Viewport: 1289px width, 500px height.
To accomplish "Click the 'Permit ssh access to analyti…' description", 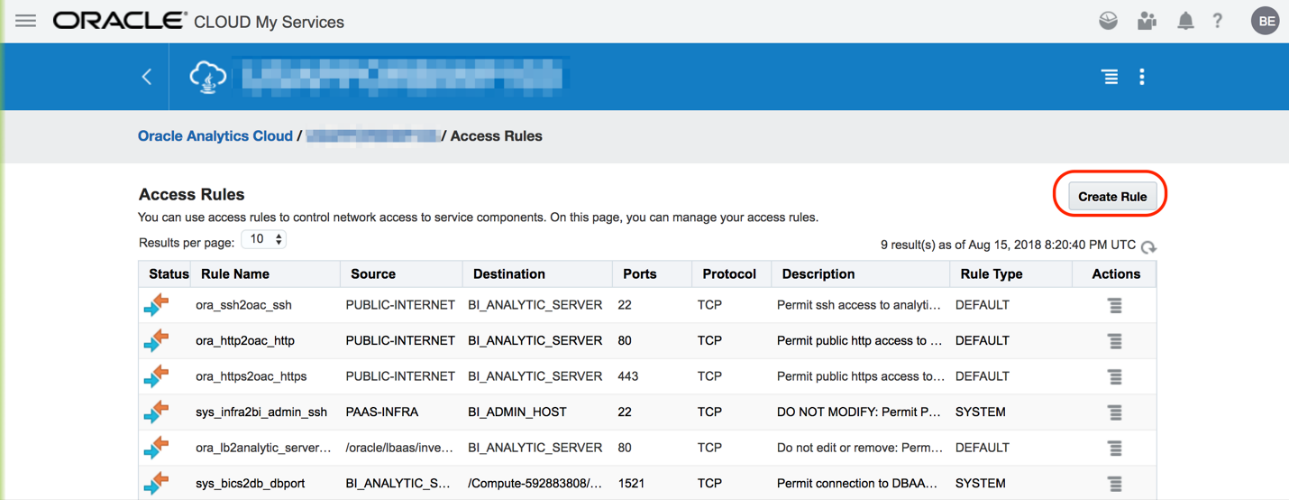I will pos(860,305).
